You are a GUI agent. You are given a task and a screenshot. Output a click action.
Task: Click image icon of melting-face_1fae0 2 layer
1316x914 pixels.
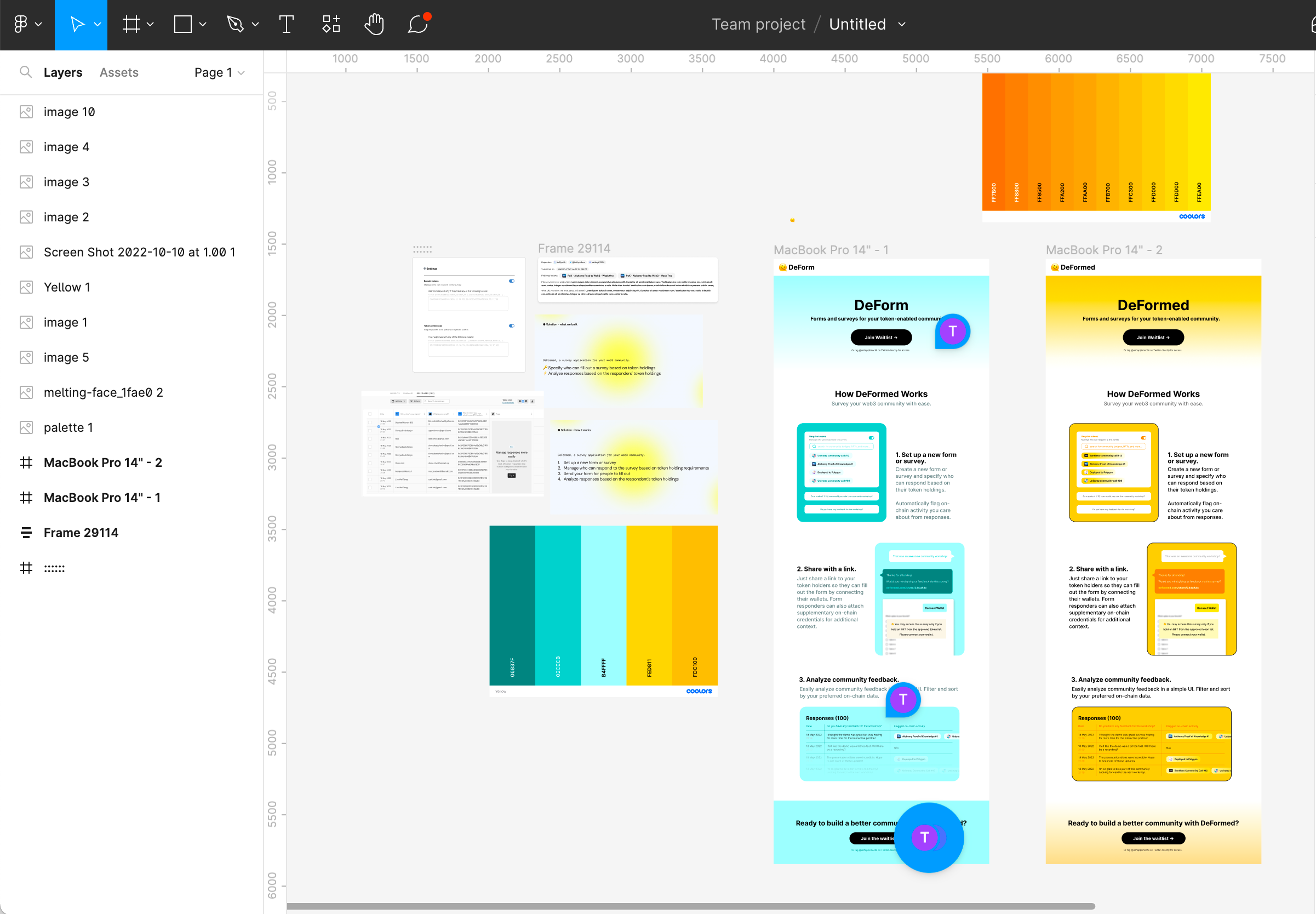tap(26, 392)
